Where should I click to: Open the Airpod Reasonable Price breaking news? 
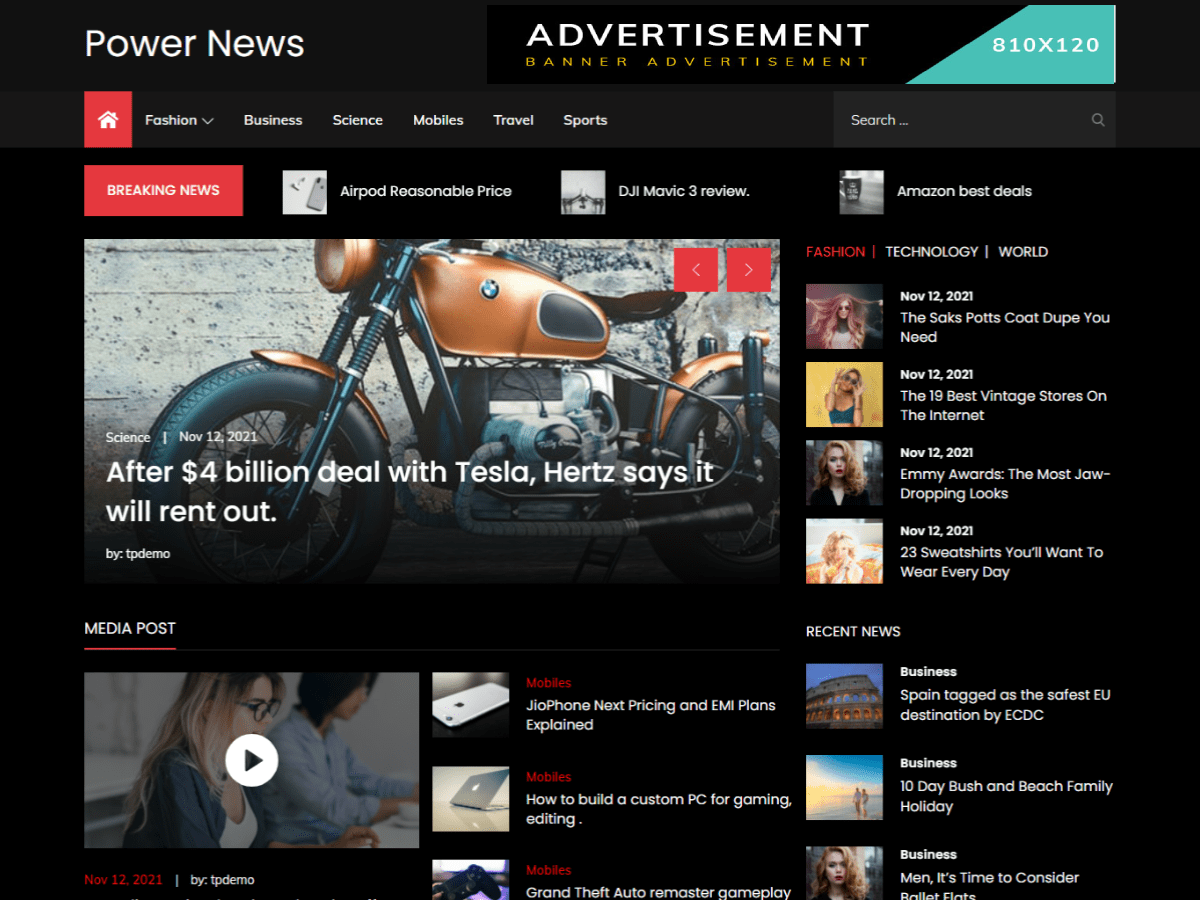(426, 191)
